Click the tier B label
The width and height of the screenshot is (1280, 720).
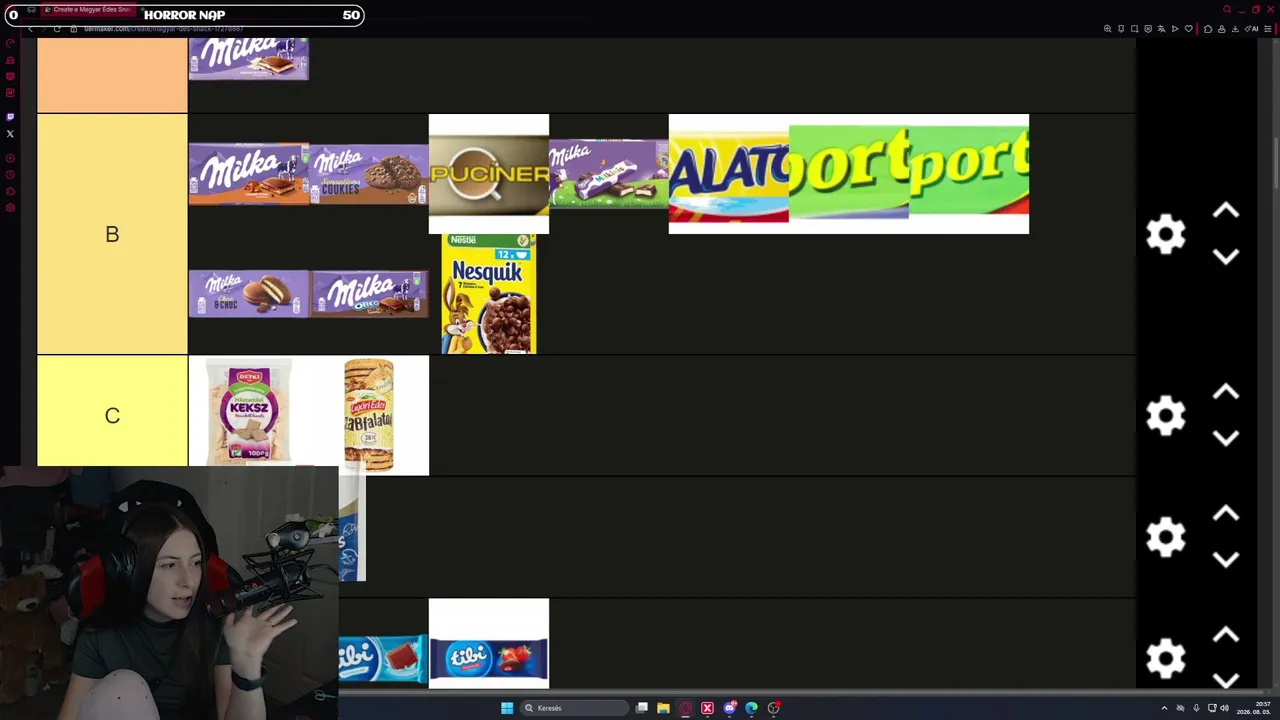[x=112, y=234]
